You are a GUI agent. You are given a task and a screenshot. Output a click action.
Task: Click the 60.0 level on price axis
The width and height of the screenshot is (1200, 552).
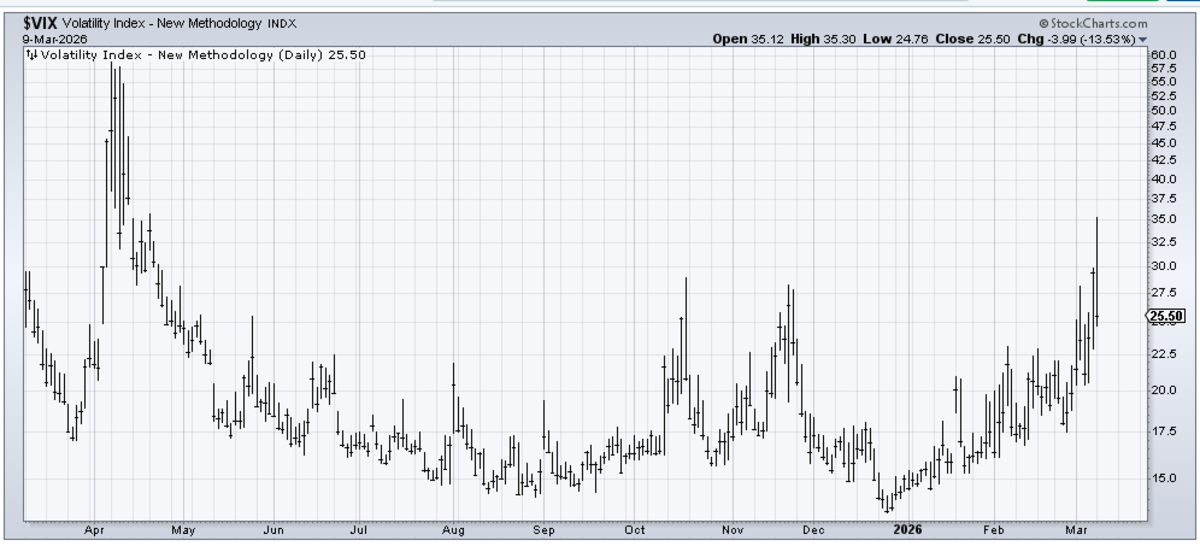pos(1163,55)
